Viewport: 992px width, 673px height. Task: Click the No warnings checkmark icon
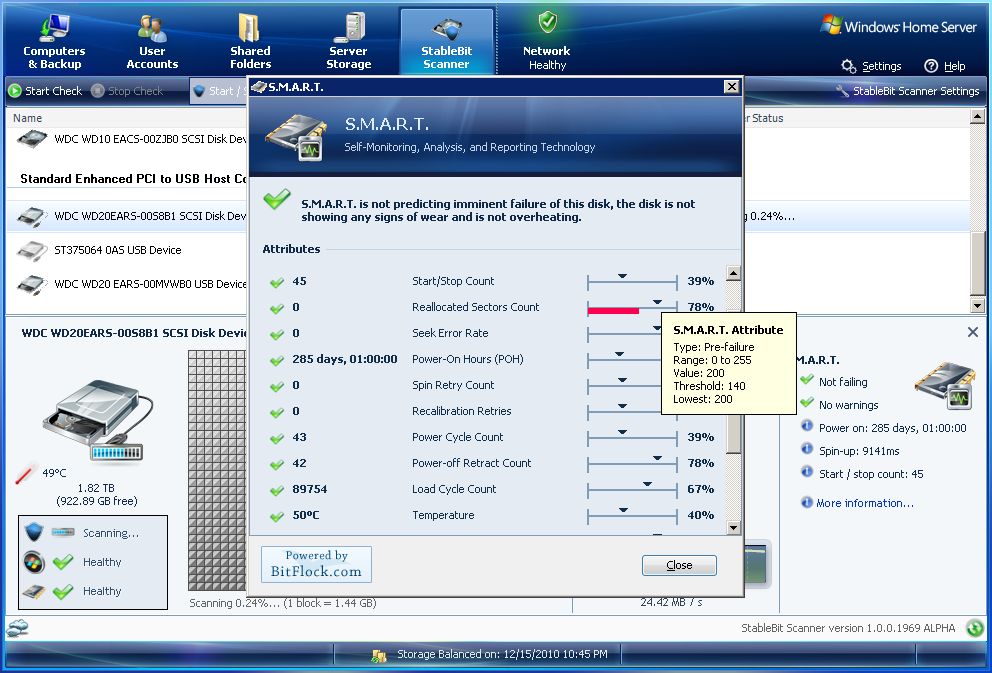tap(807, 402)
